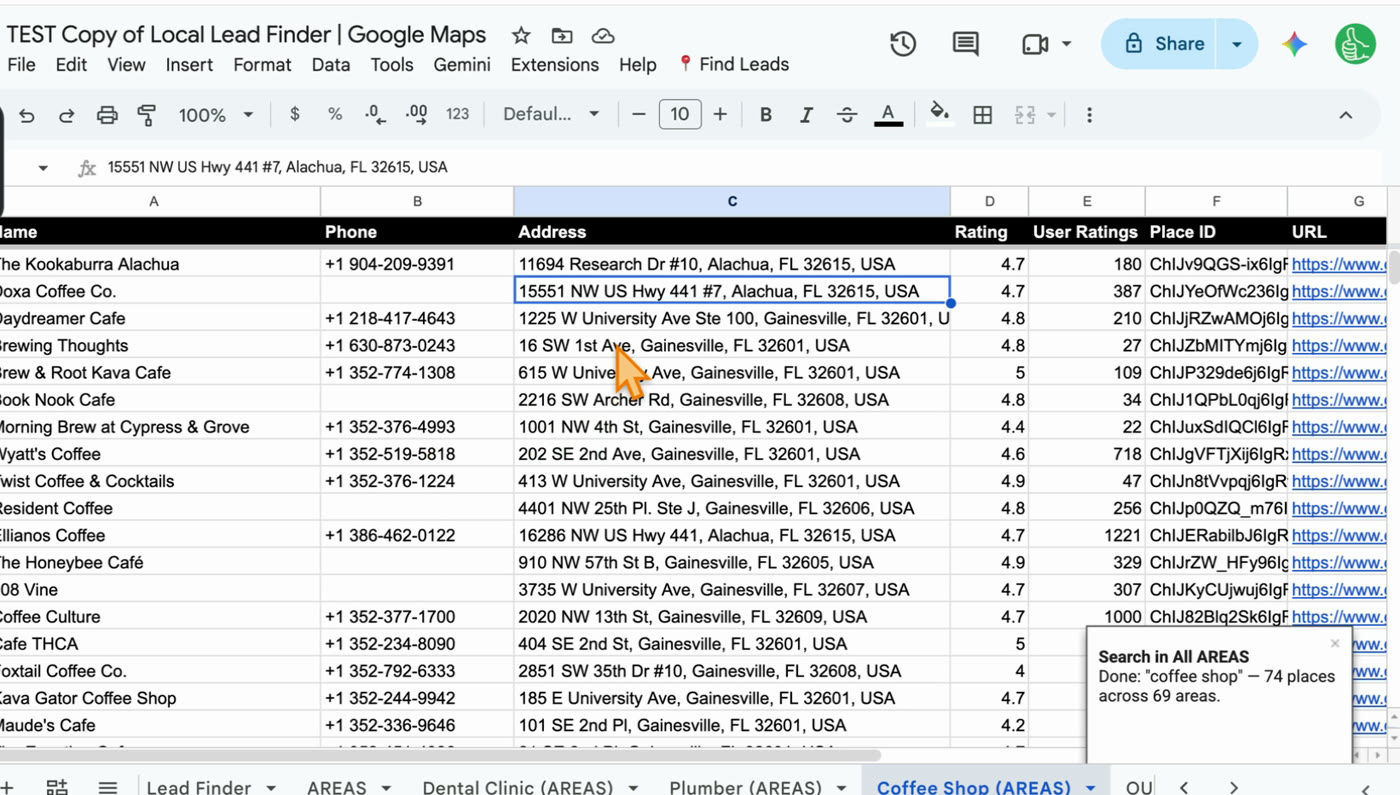The width and height of the screenshot is (1400, 795).
Task: Redo the last action
Action: click(x=66, y=115)
